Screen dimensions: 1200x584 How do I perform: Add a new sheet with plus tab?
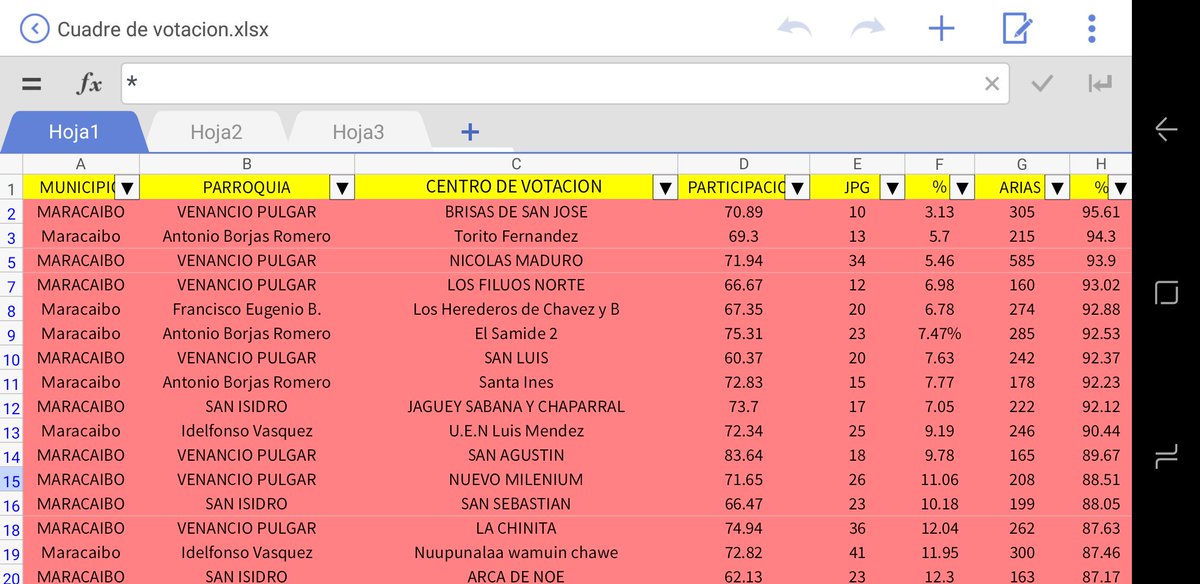470,131
